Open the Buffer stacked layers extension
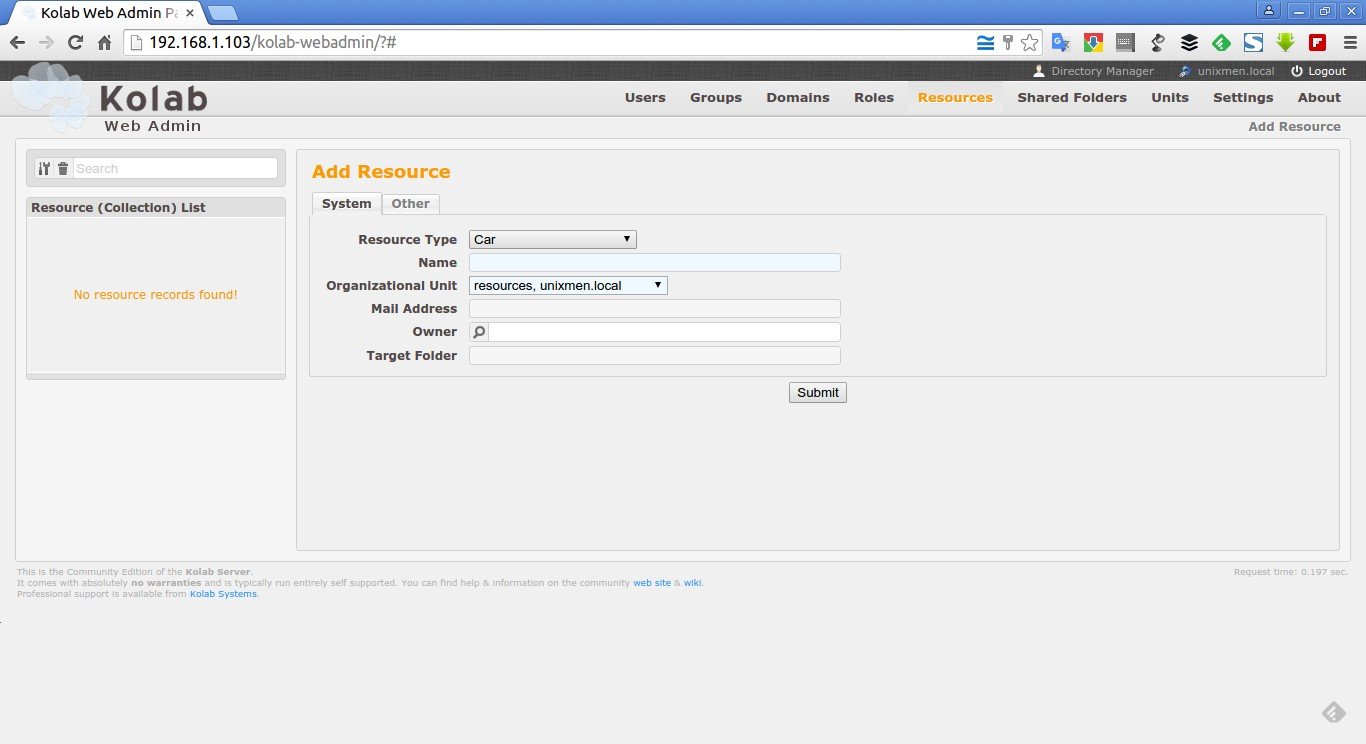 tap(1189, 43)
